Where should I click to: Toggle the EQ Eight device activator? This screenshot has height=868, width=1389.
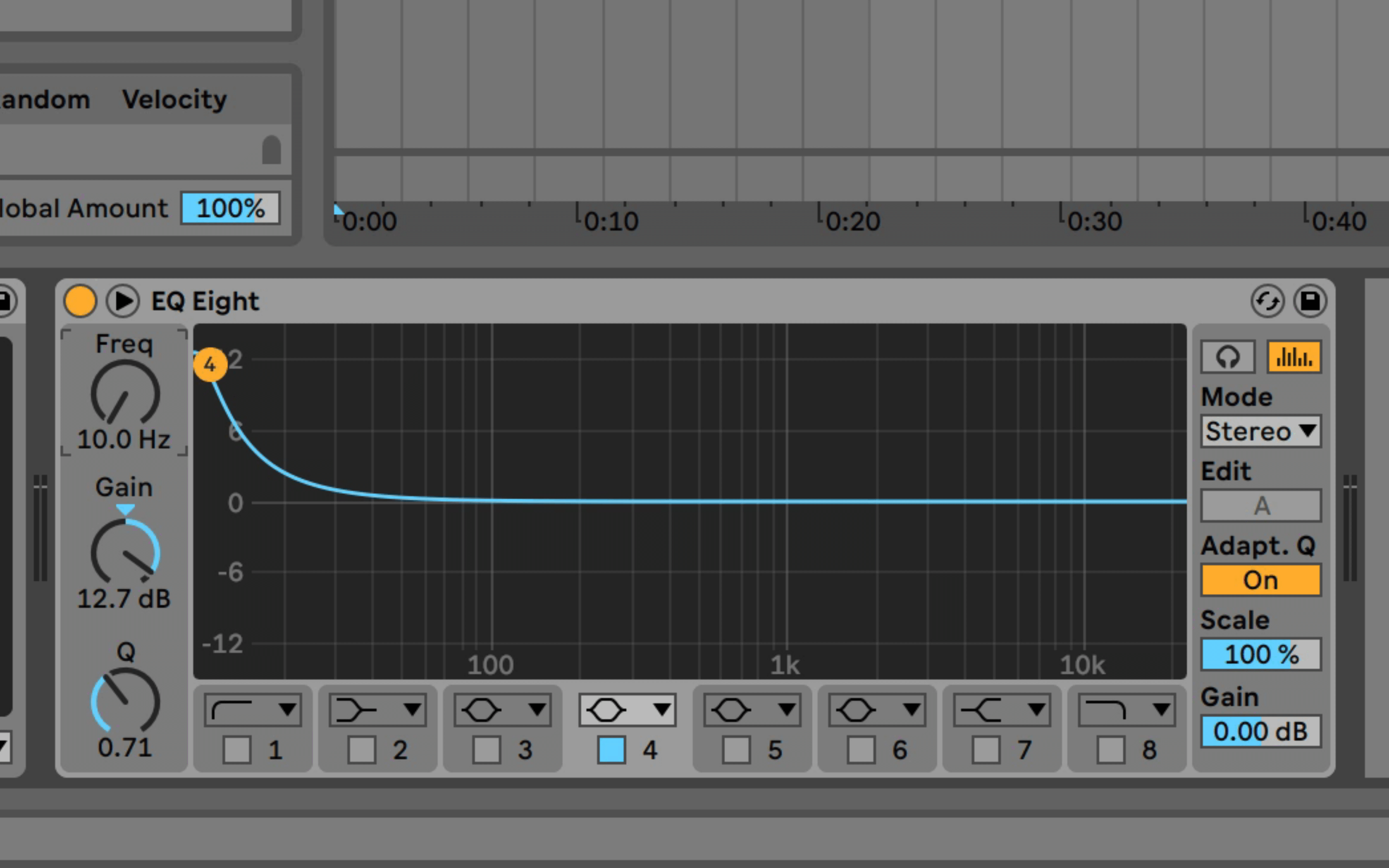[x=80, y=301]
